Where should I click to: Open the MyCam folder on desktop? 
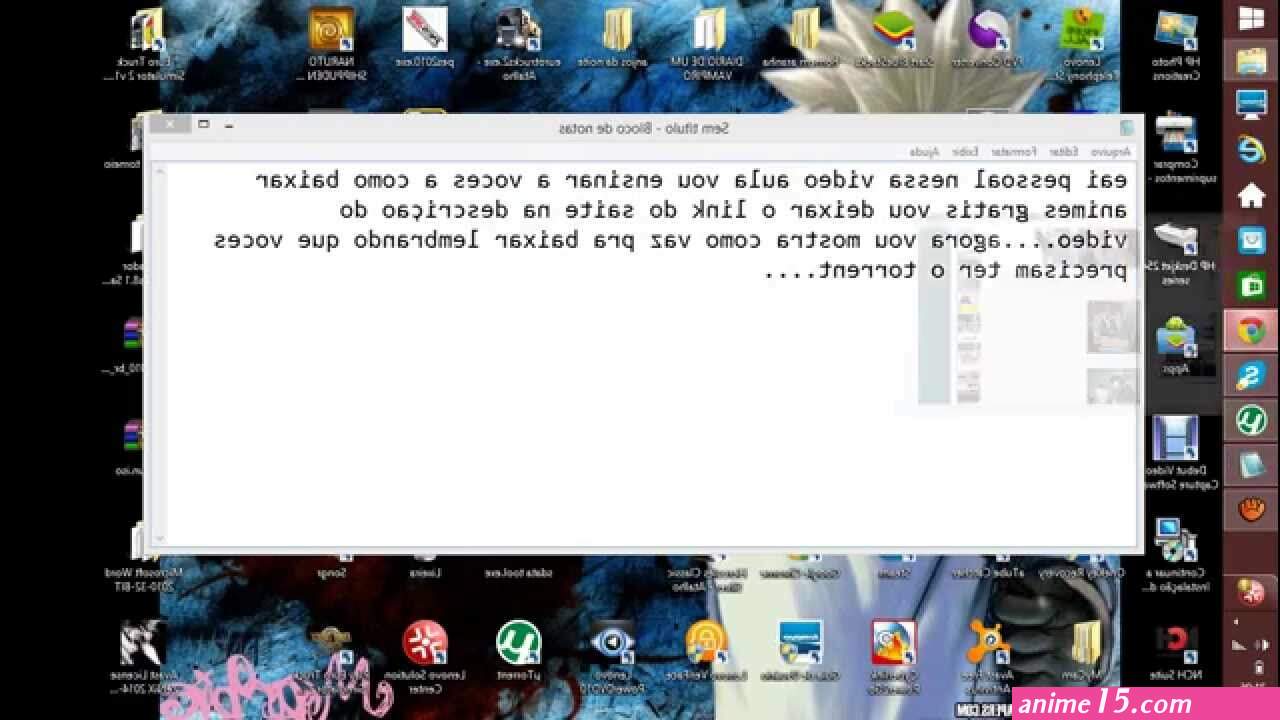[x=1084, y=650]
